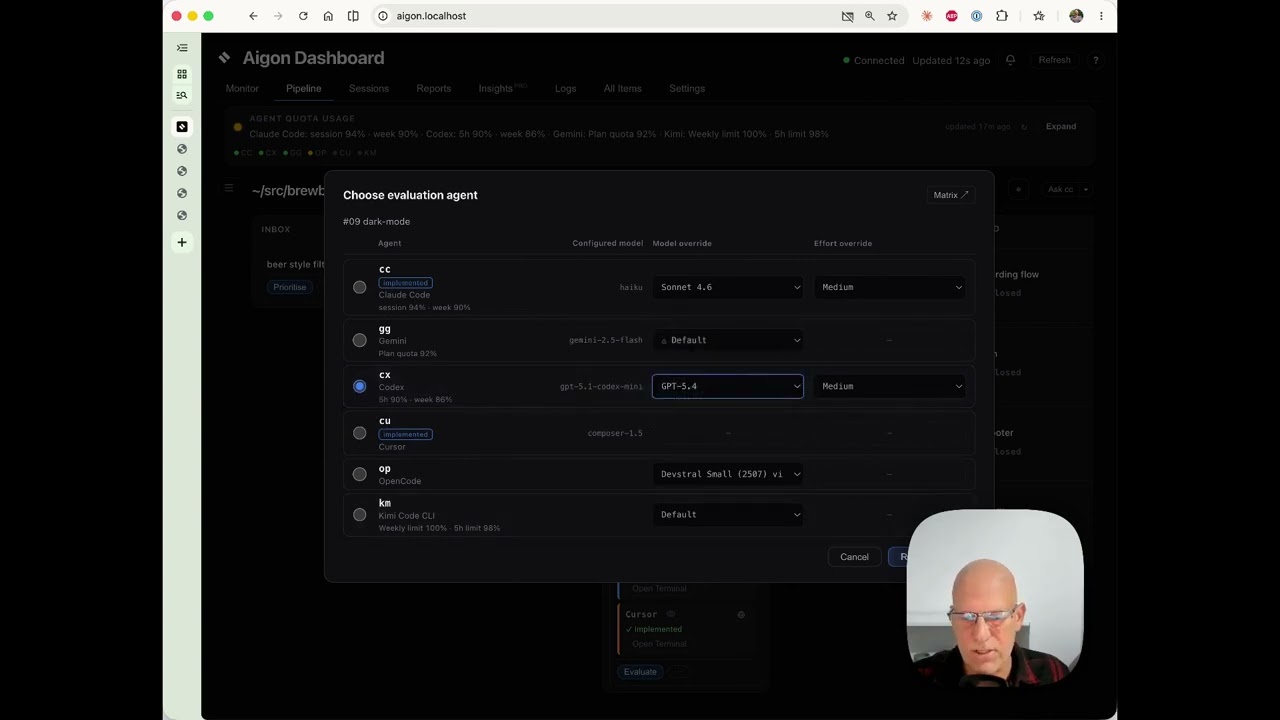Reload the aigon.localhost page

point(303,16)
